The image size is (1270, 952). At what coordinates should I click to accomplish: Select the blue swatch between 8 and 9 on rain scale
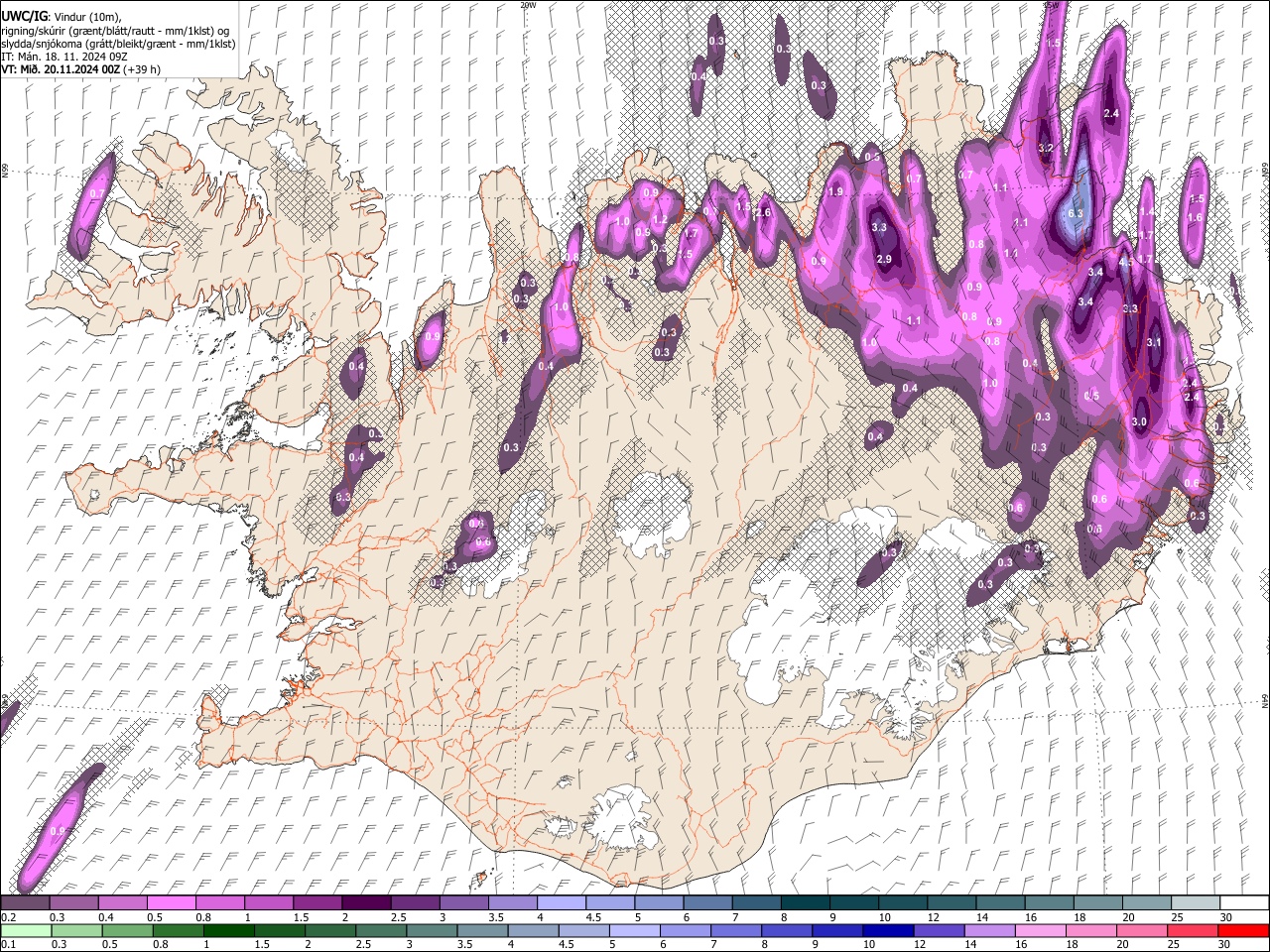[x=787, y=930]
